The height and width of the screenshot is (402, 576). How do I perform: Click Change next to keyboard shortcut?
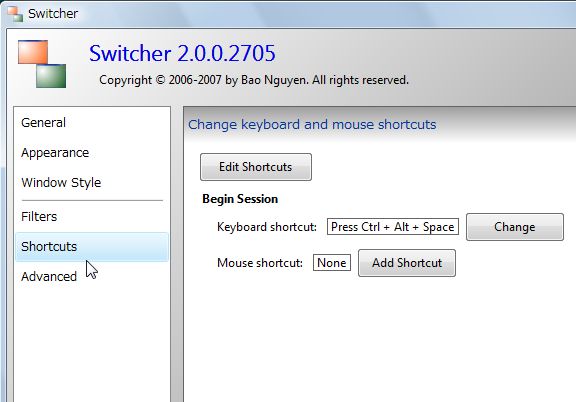515,227
